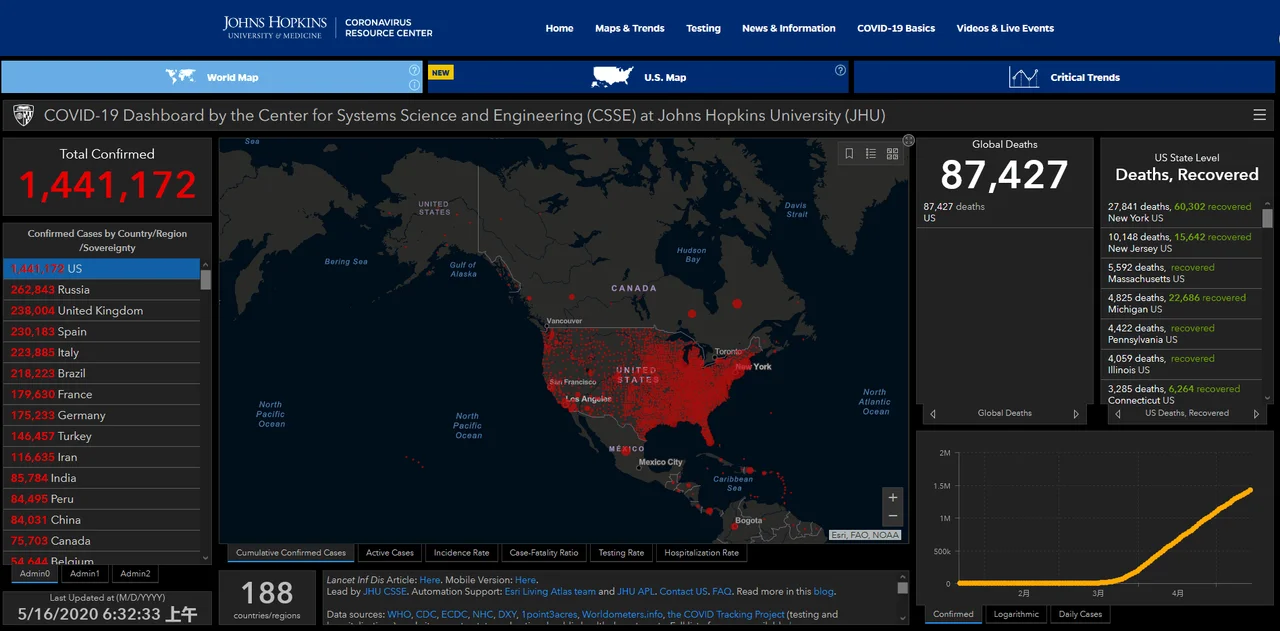1280x631 pixels.
Task: Select the Michigan US deaths row
Action: (x=1182, y=303)
